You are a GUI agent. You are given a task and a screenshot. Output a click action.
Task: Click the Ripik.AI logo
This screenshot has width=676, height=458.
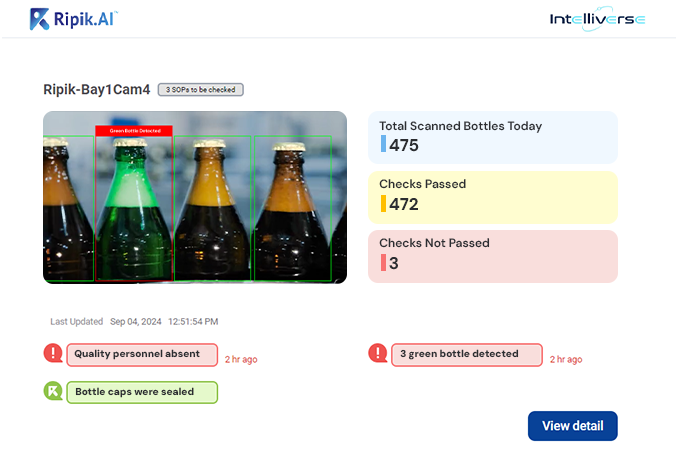pos(73,18)
